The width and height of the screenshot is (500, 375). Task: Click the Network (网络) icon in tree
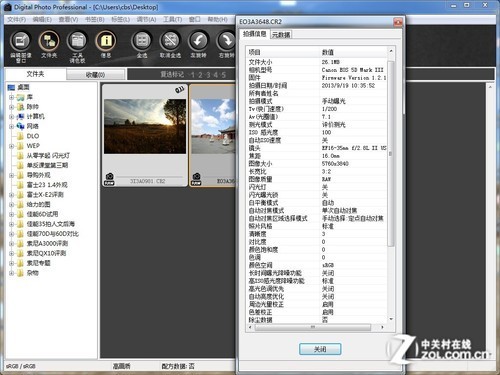tap(21, 126)
